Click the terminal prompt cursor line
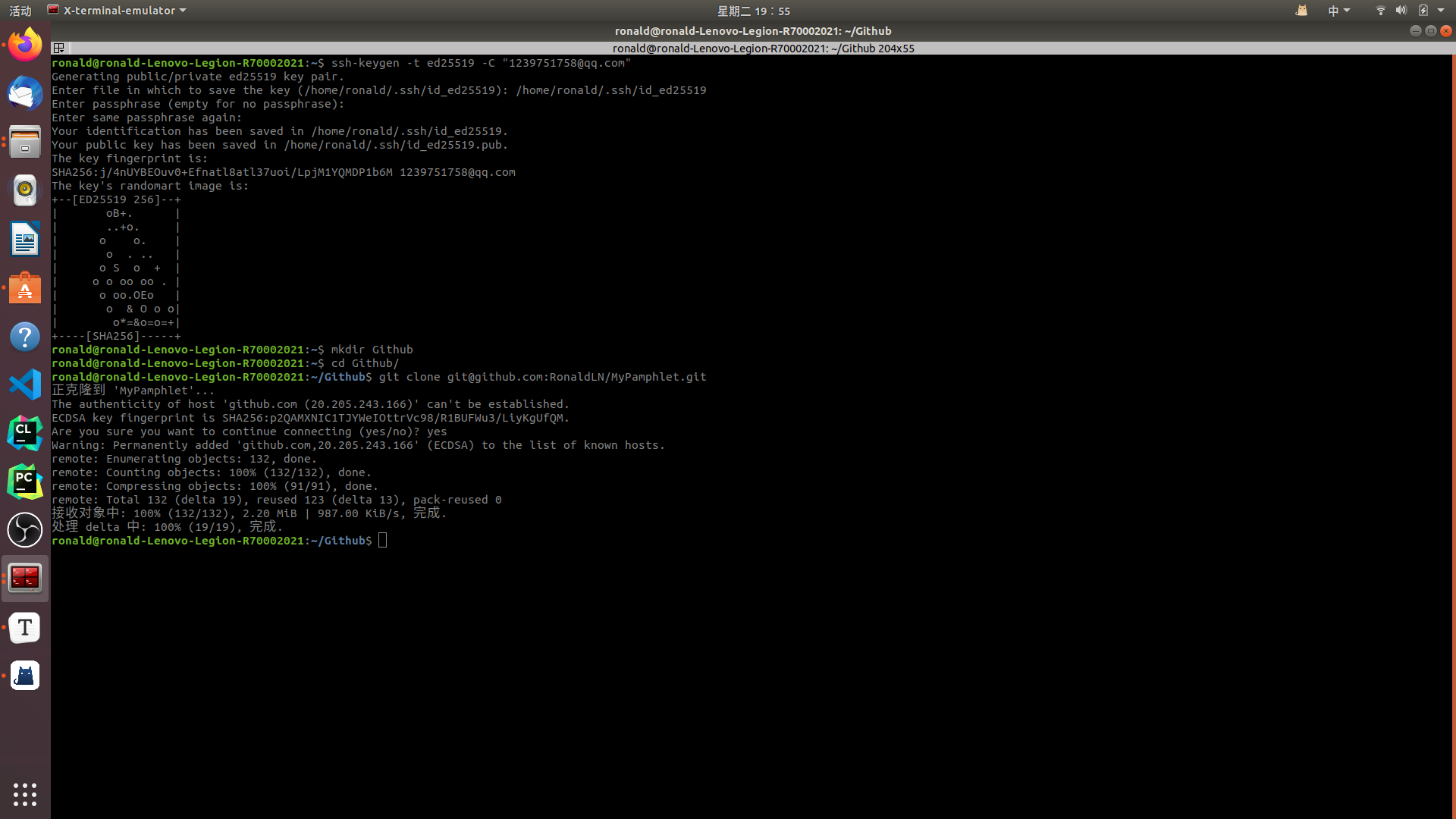1456x819 pixels. 383,541
